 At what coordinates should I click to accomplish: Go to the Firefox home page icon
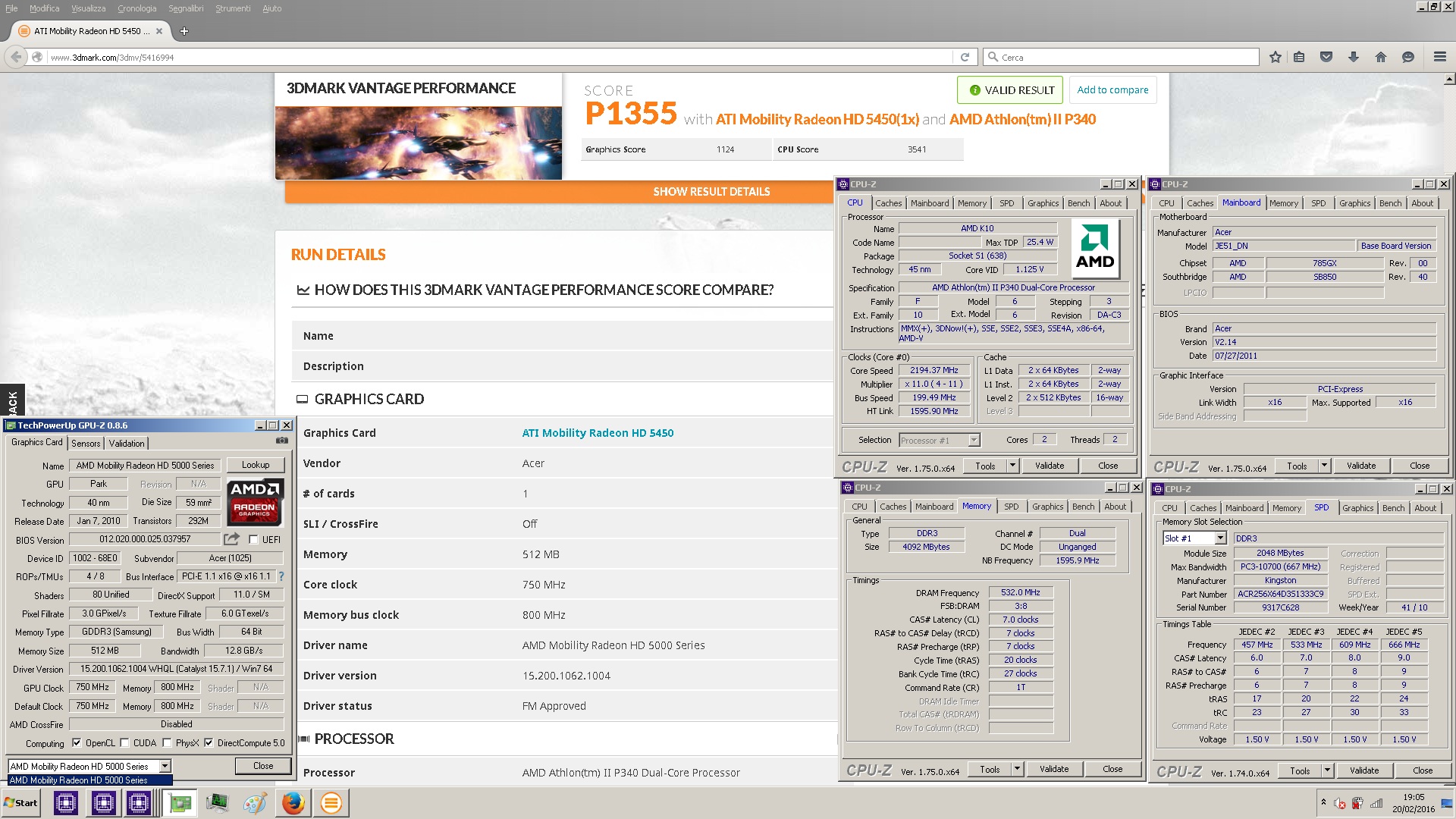(x=1381, y=57)
